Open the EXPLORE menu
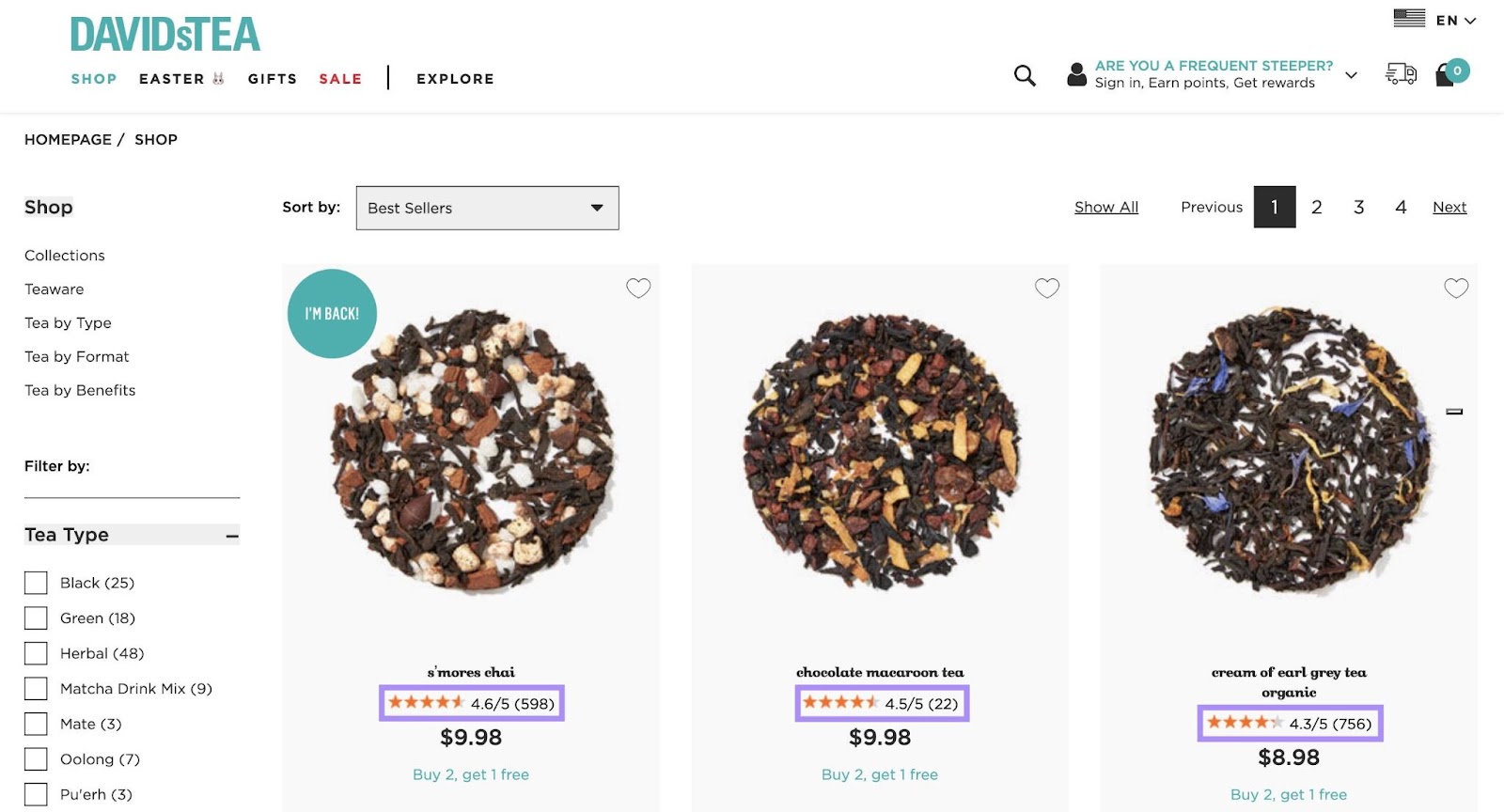The image size is (1504, 812). 455,79
